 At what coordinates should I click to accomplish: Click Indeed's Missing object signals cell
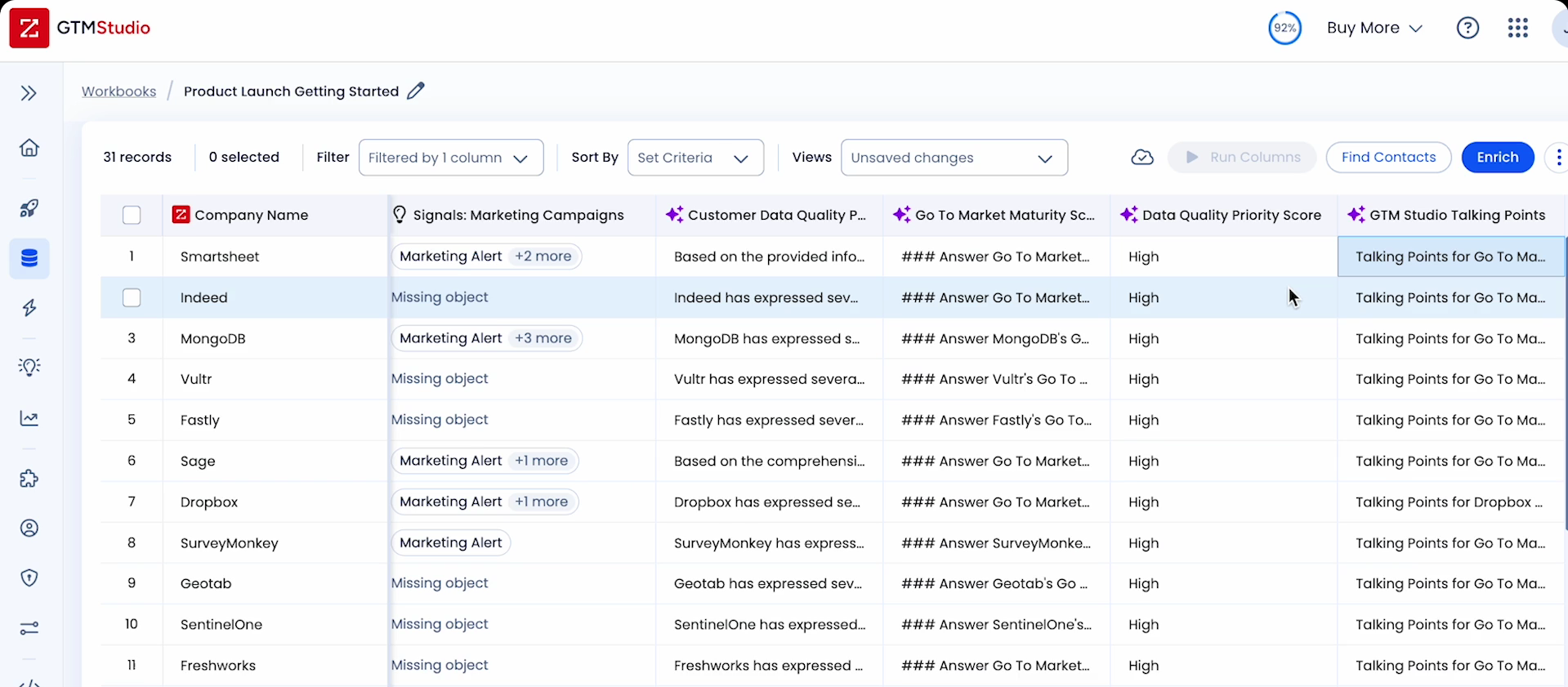[522, 297]
